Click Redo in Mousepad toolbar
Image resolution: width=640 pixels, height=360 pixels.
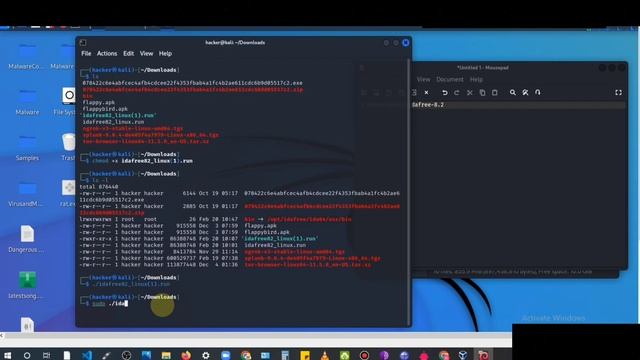pos(457,93)
